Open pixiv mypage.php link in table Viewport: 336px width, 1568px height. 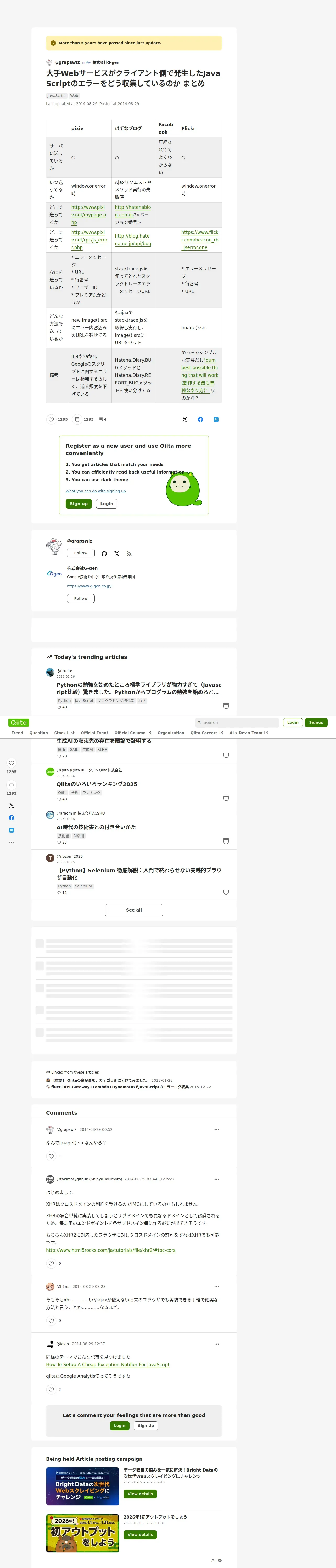[88, 215]
